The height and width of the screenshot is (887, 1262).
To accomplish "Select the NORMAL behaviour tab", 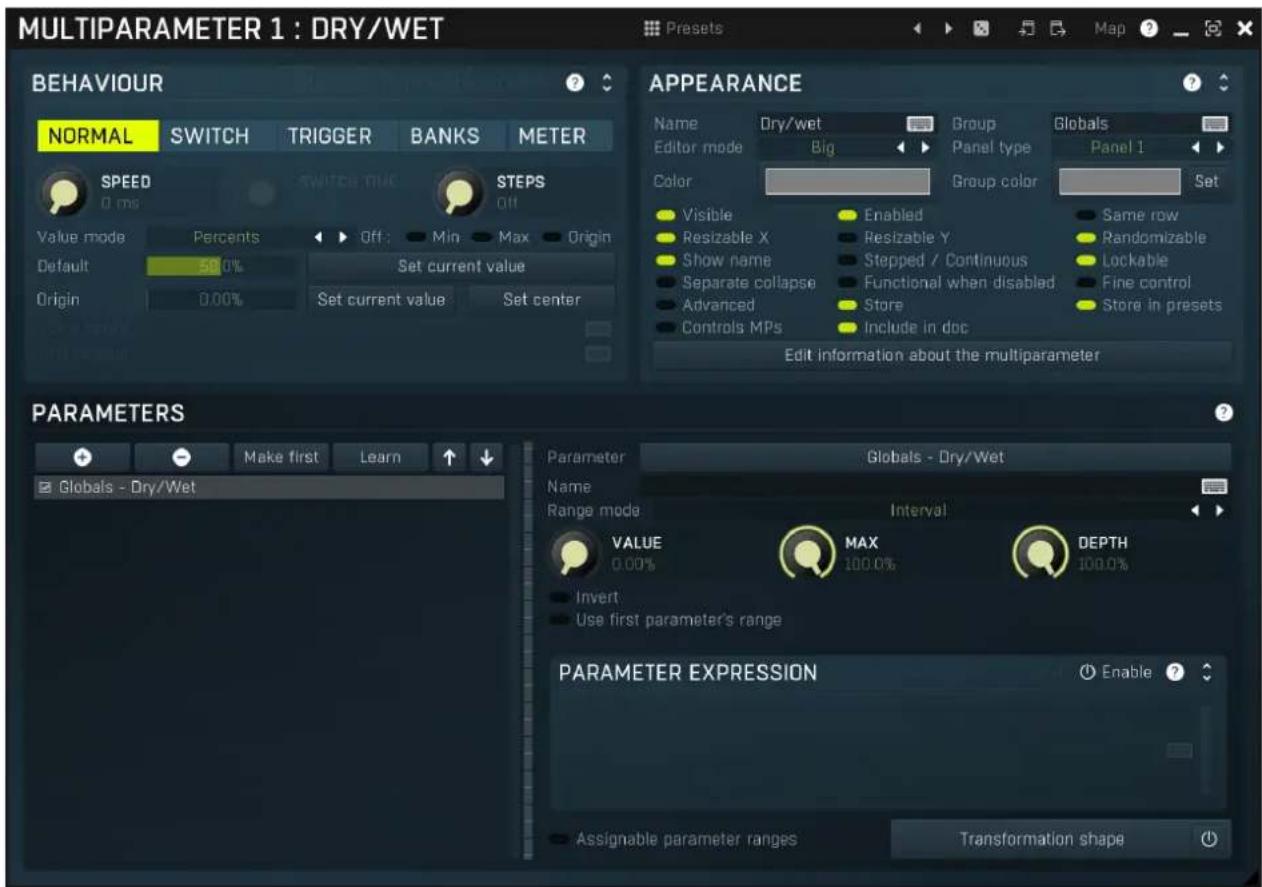I will (98, 136).
